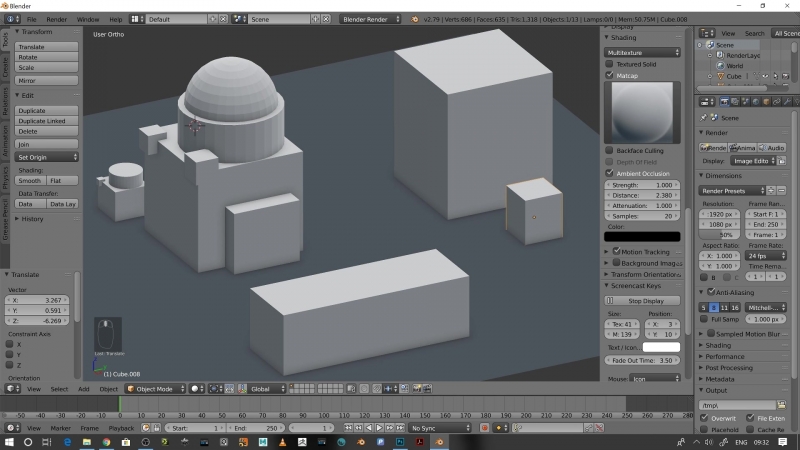This screenshot has height=450, width=800.
Task: Open the Windows Start menu
Action: (x=9, y=442)
